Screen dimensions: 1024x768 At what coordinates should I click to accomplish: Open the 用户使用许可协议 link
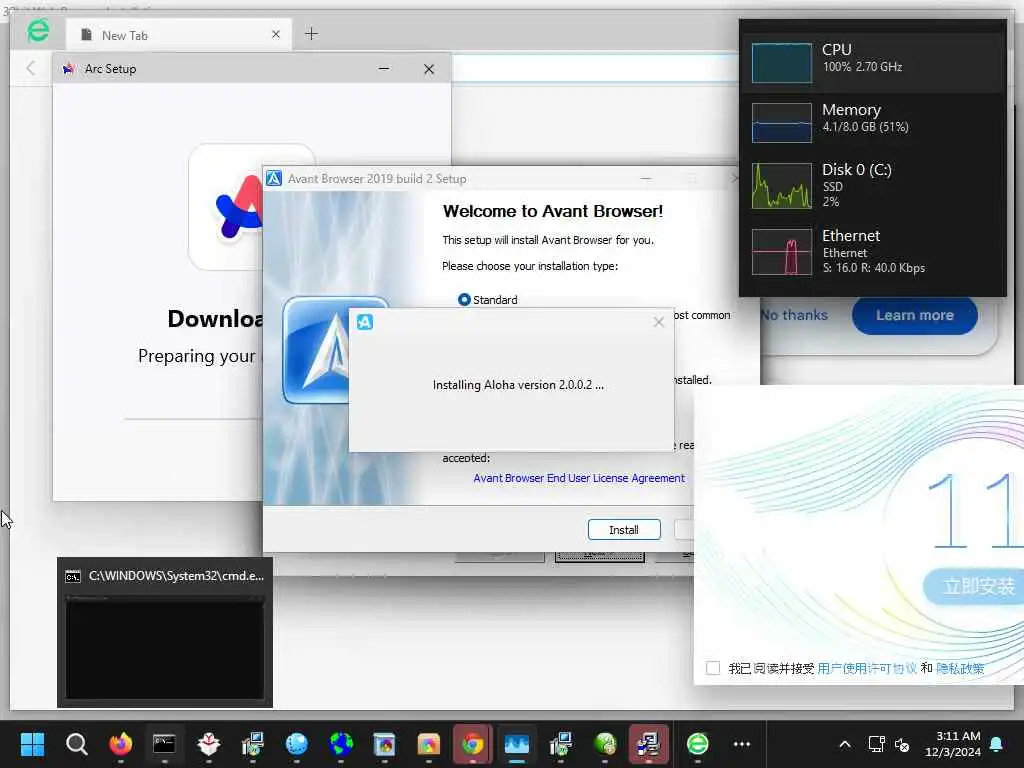pyautogui.click(x=867, y=668)
